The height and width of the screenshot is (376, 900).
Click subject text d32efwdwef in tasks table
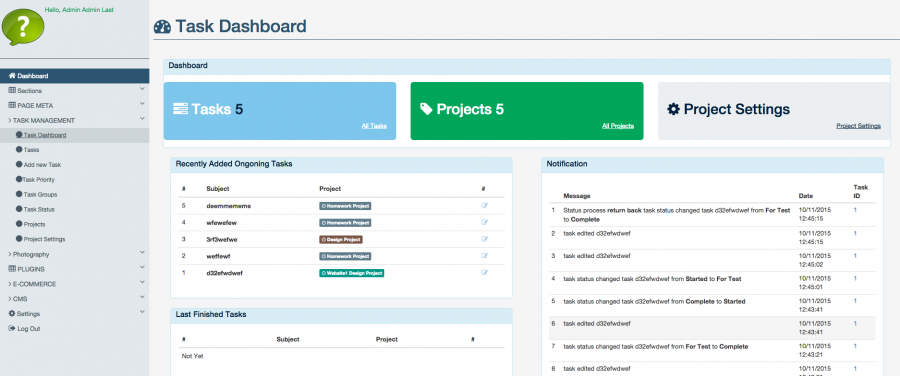(224, 273)
